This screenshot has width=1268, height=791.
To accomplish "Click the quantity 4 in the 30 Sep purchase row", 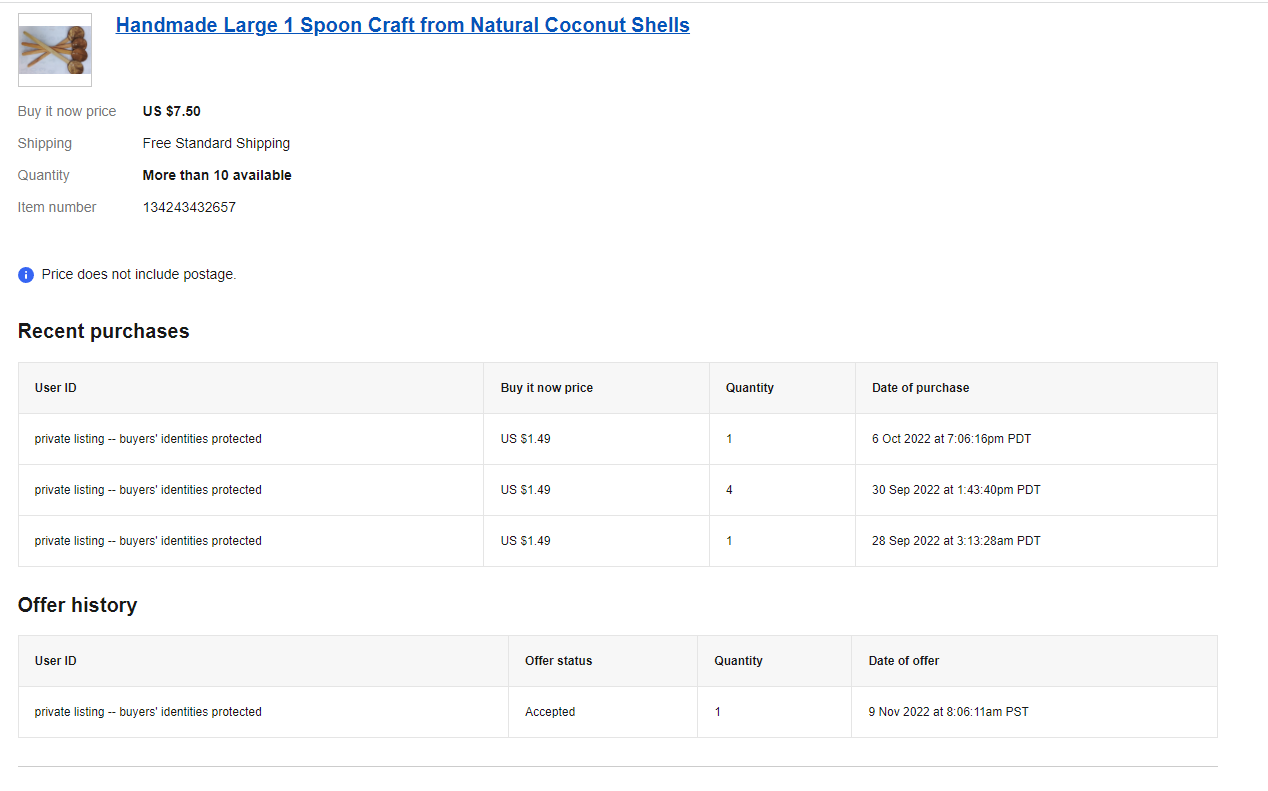I will tap(729, 490).
